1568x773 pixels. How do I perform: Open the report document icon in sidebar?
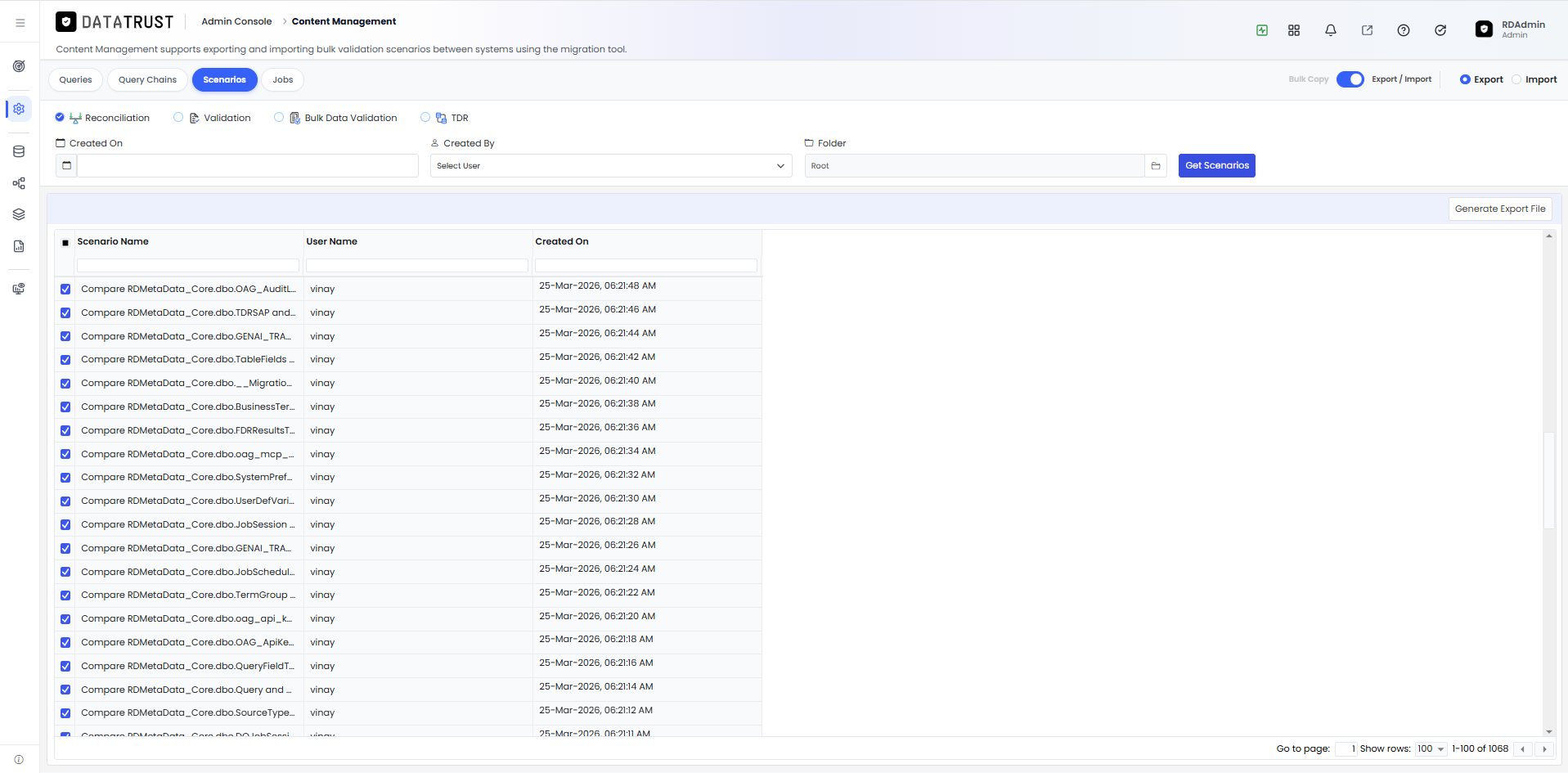click(x=19, y=246)
